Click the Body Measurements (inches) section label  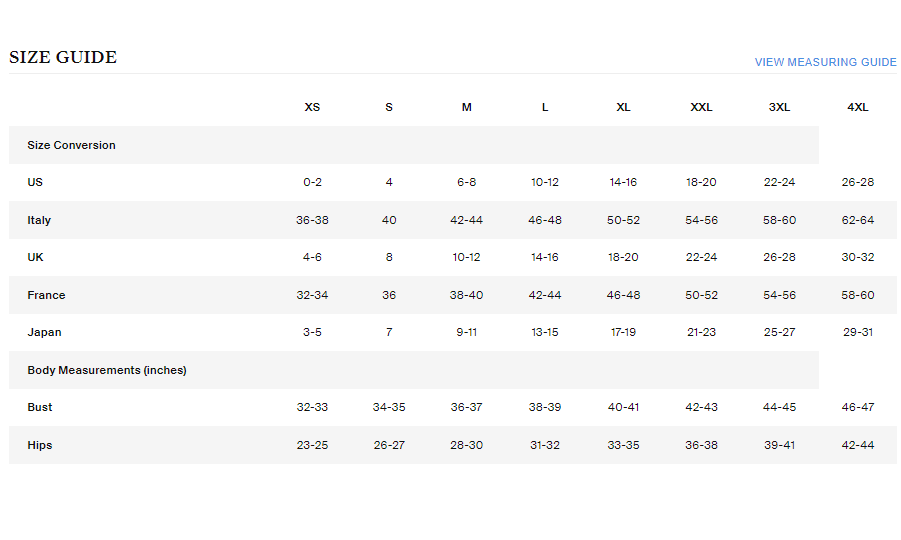click(107, 370)
